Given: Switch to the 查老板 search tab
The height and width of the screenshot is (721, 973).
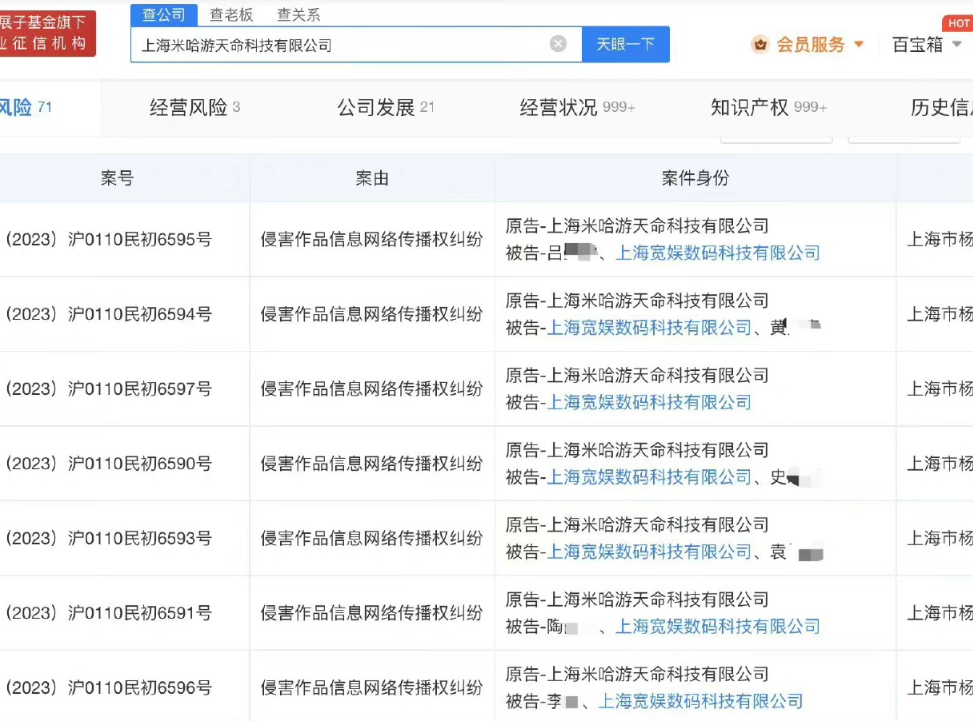Looking at the screenshot, I should (231, 15).
